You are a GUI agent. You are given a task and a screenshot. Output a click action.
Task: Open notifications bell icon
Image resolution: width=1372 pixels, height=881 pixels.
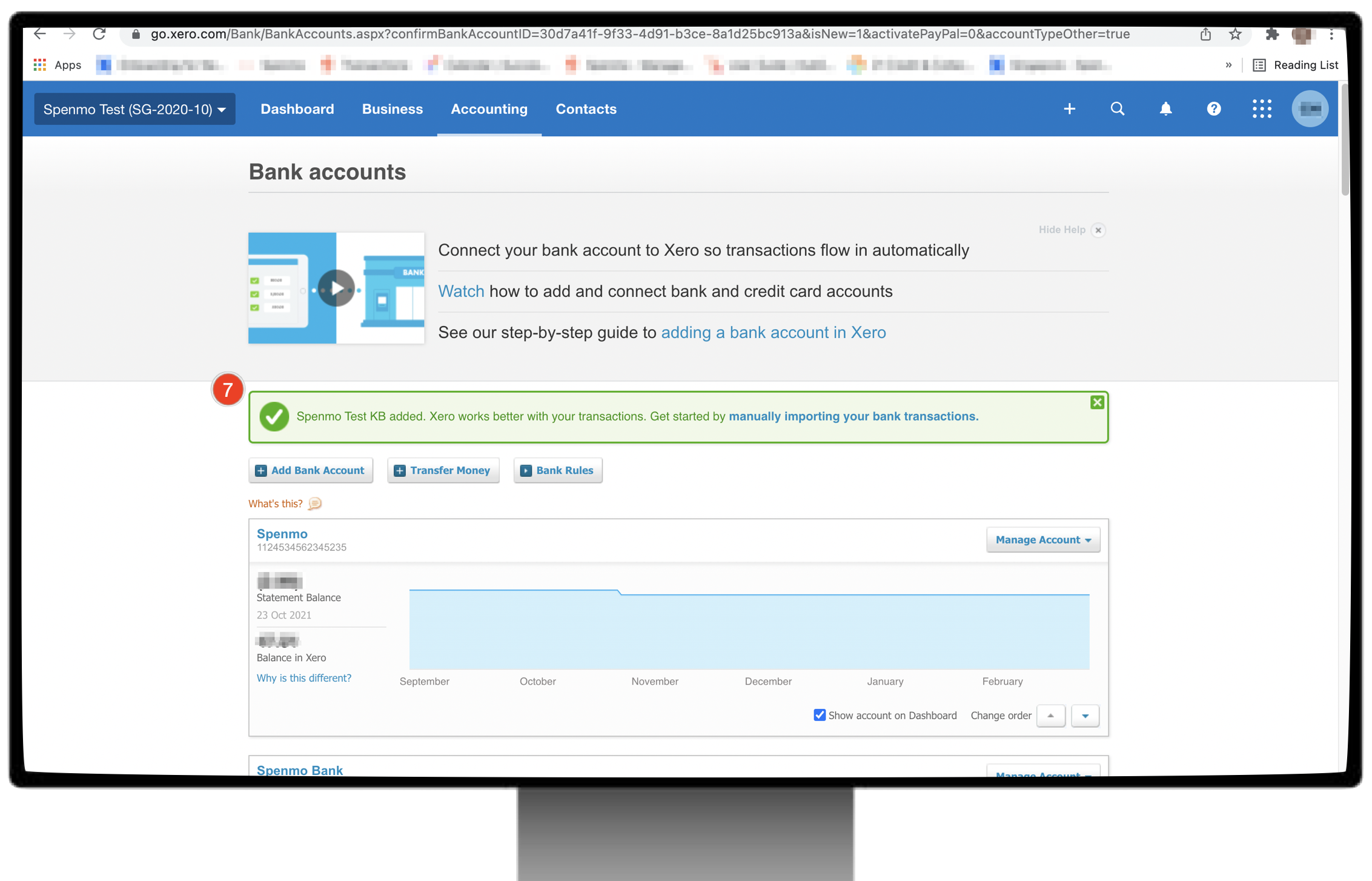coord(1165,109)
